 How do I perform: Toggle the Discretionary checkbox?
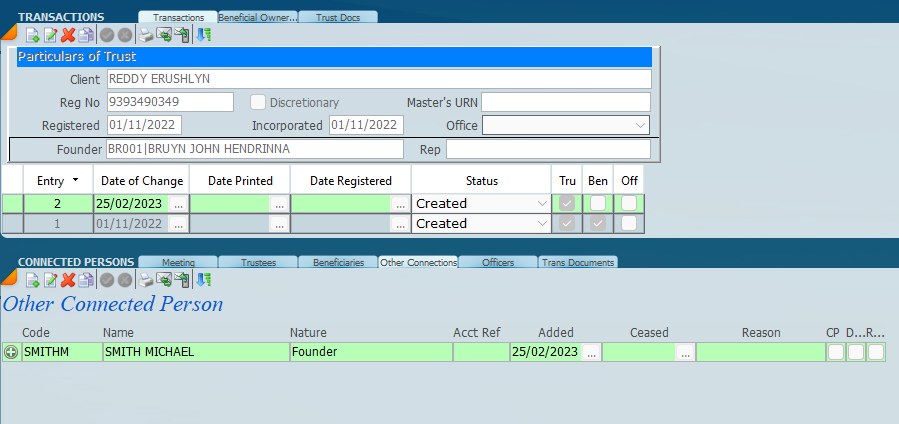pos(258,102)
